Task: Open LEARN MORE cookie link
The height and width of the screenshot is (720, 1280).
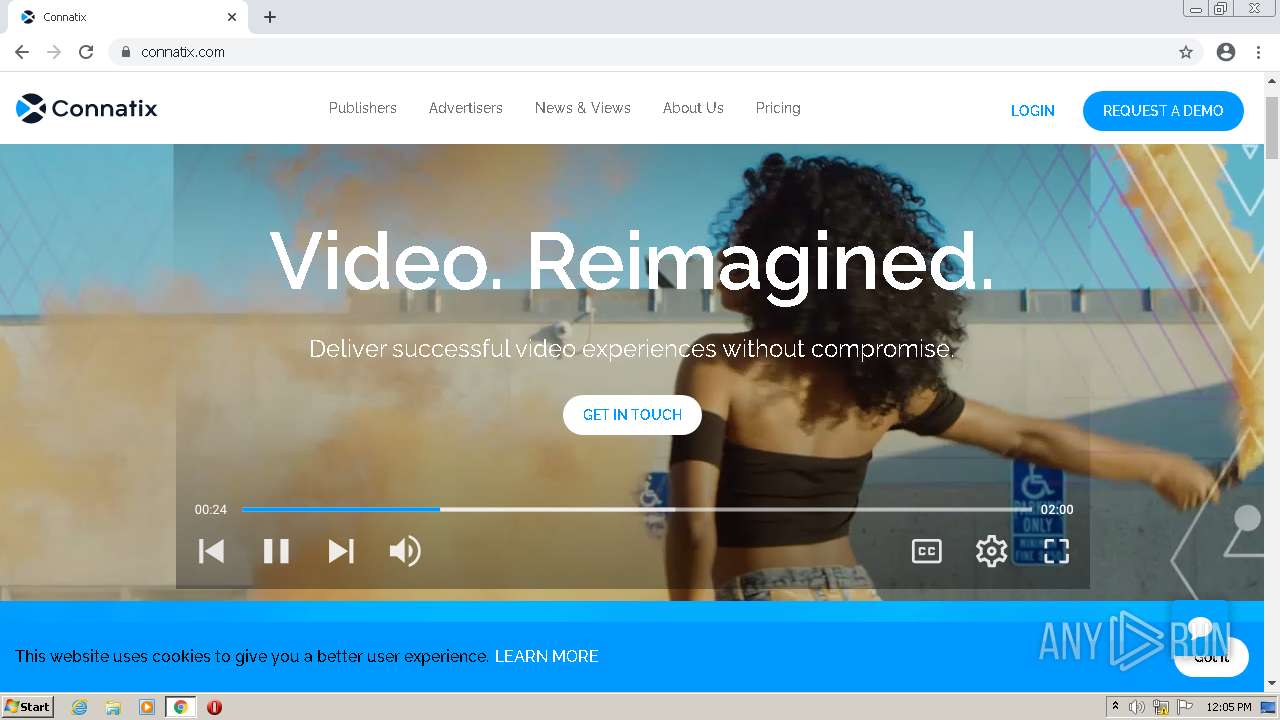Action: point(547,656)
